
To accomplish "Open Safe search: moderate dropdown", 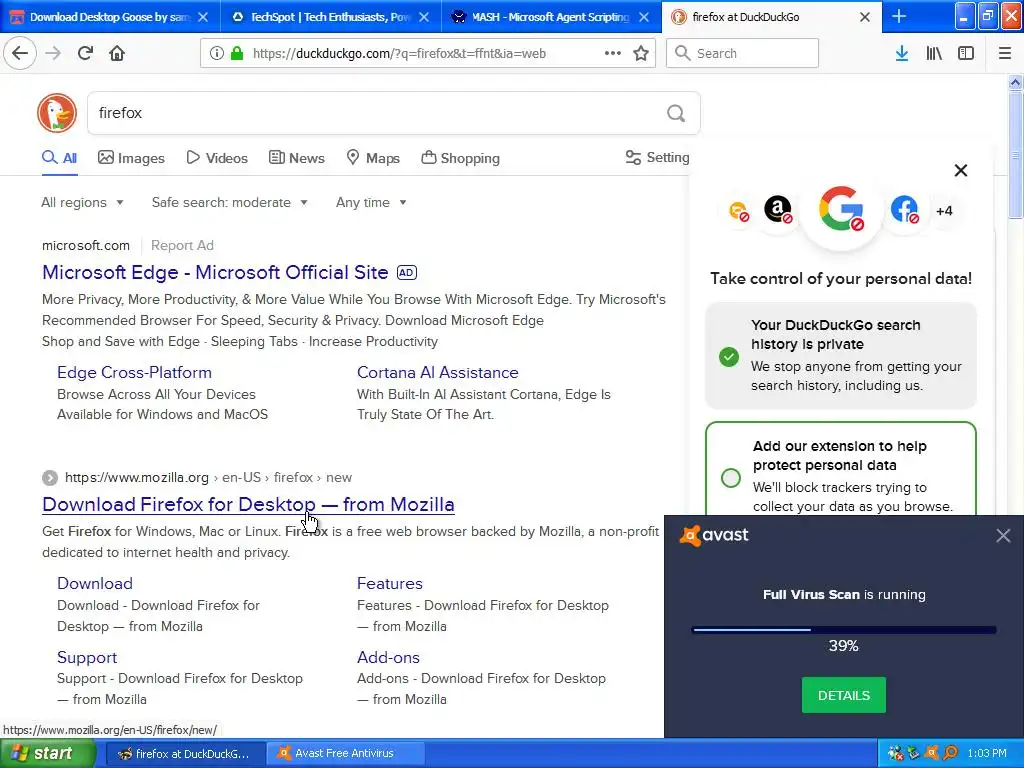I will (229, 202).
